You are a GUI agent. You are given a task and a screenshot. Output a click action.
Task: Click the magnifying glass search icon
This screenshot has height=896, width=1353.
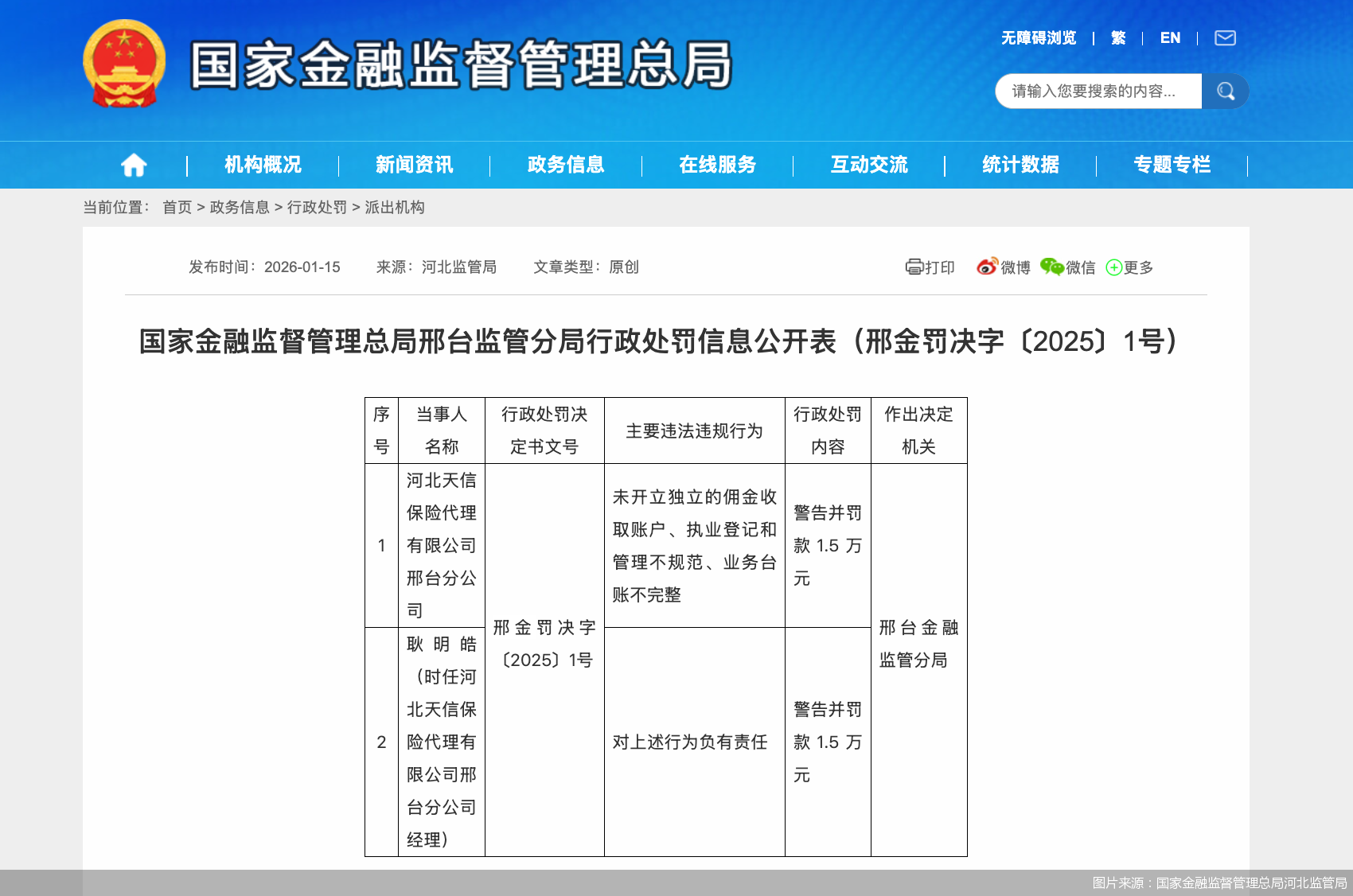click(1225, 91)
